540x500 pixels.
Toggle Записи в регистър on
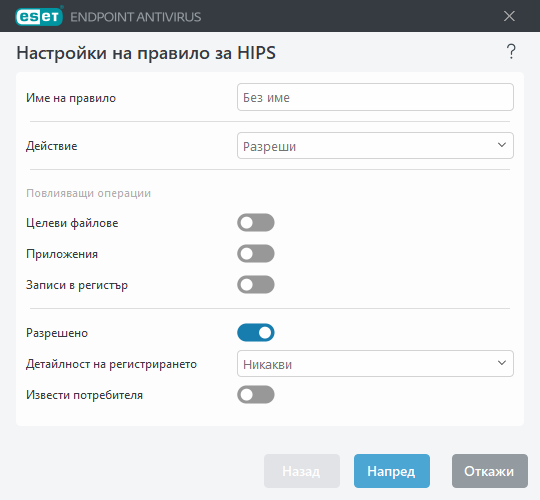pyautogui.click(x=256, y=285)
